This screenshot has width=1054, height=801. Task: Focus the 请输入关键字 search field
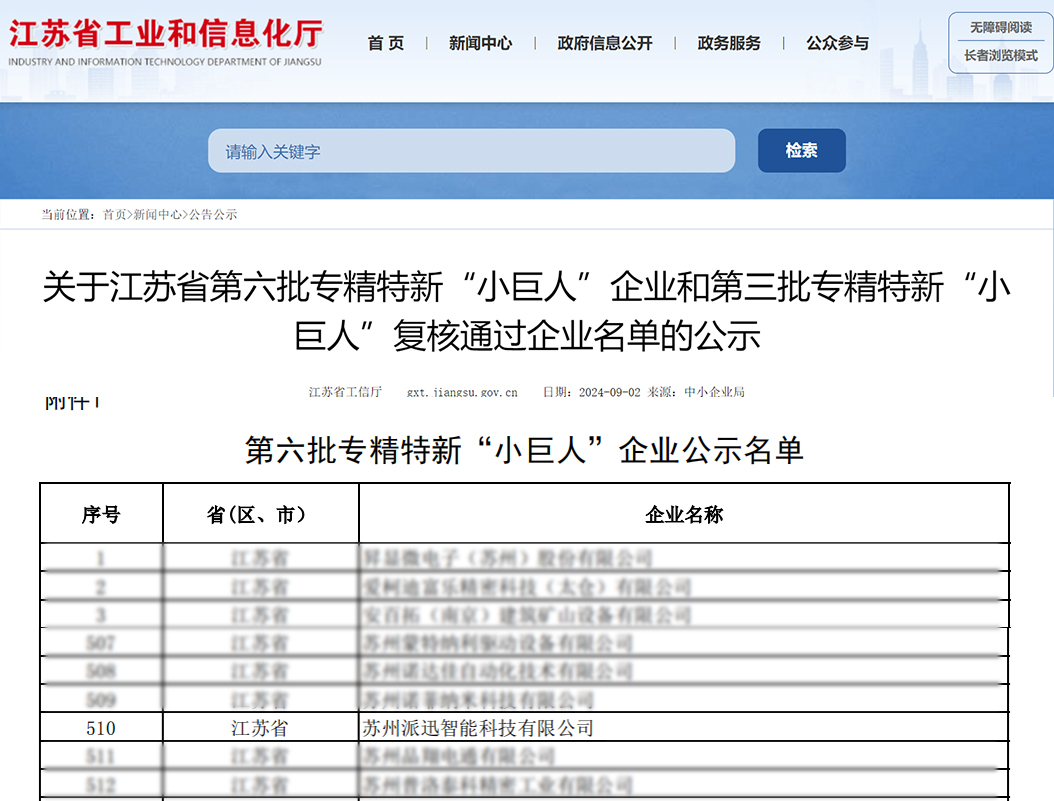click(471, 151)
